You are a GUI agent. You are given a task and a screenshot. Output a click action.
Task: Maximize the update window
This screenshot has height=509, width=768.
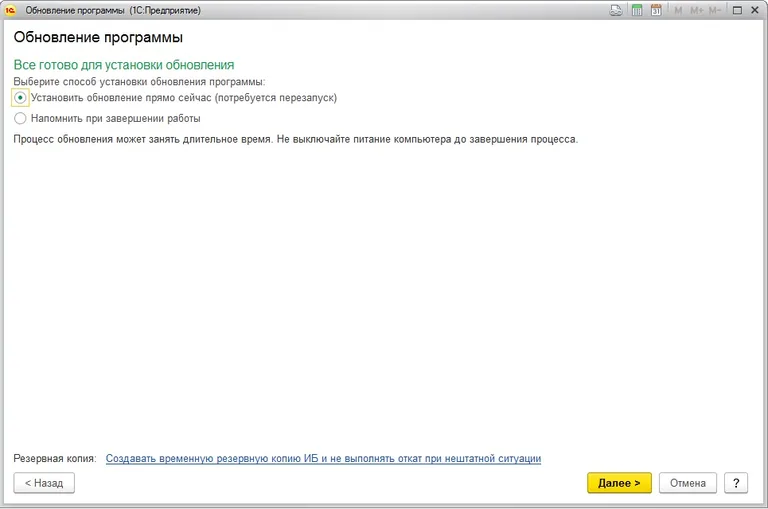737,10
